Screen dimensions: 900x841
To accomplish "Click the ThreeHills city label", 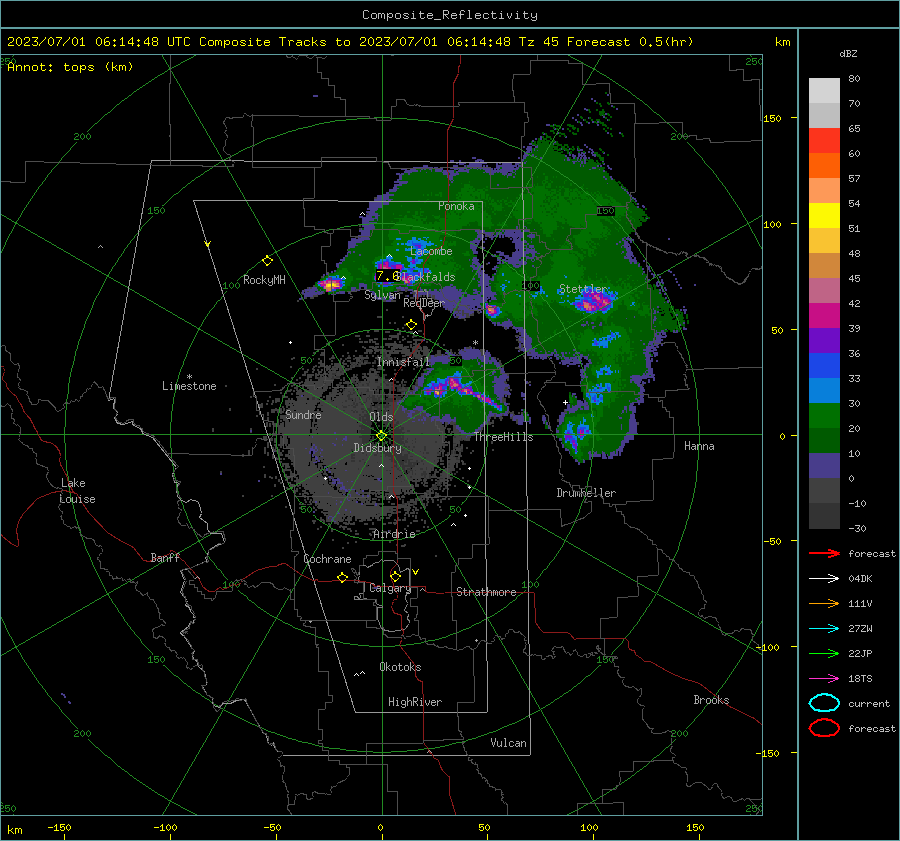I will (503, 437).
